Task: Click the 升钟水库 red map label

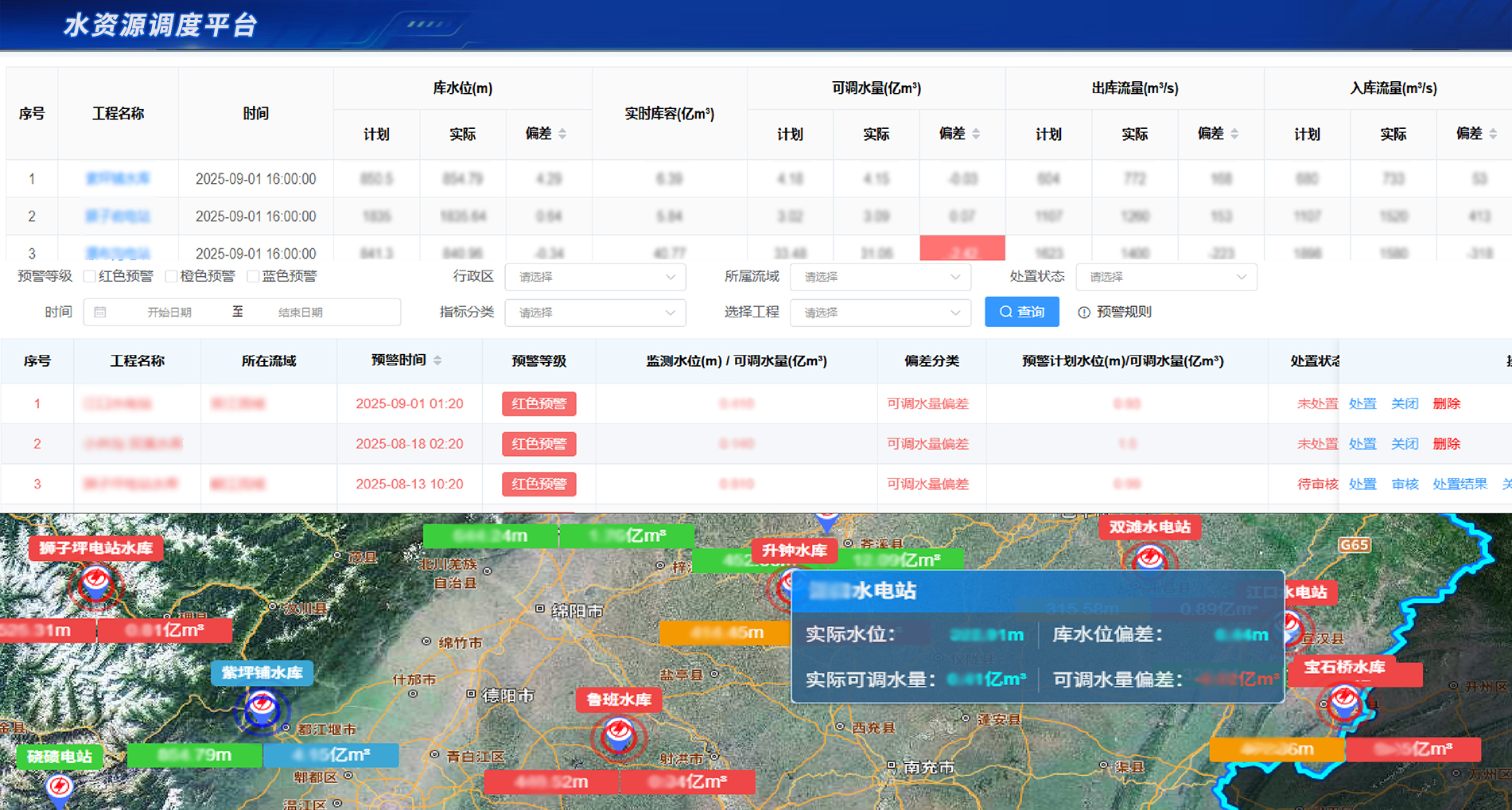Action: coord(795,551)
